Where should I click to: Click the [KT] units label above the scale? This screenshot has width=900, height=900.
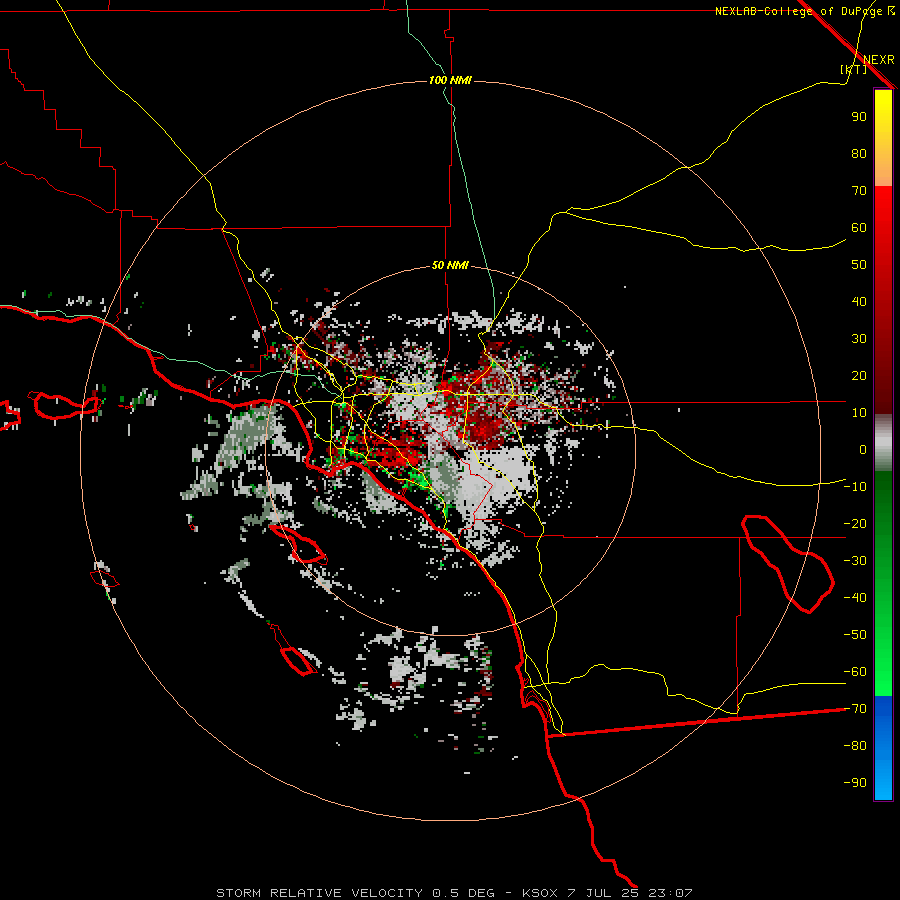(853, 69)
